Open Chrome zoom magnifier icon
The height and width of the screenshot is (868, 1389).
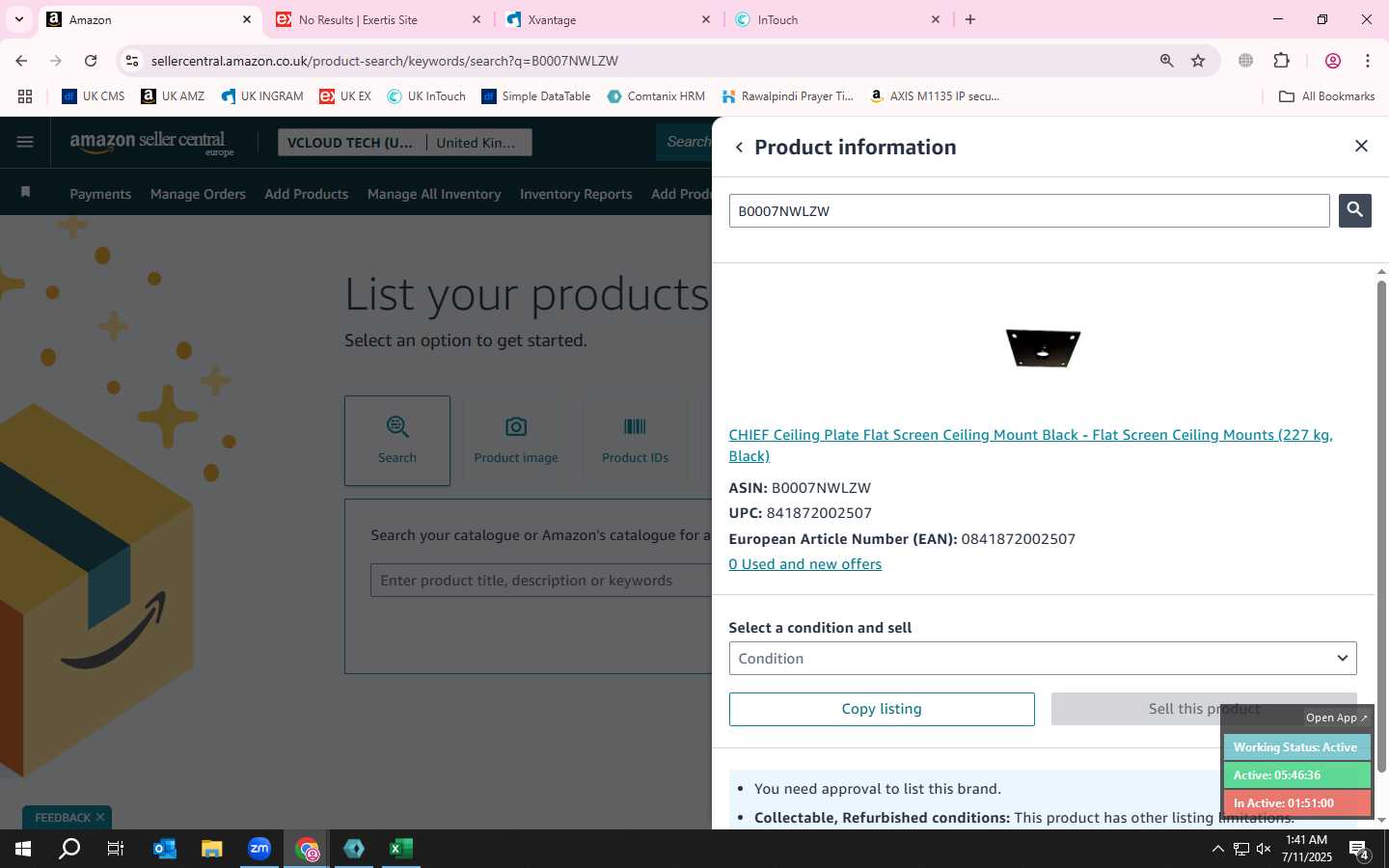coord(1167,61)
